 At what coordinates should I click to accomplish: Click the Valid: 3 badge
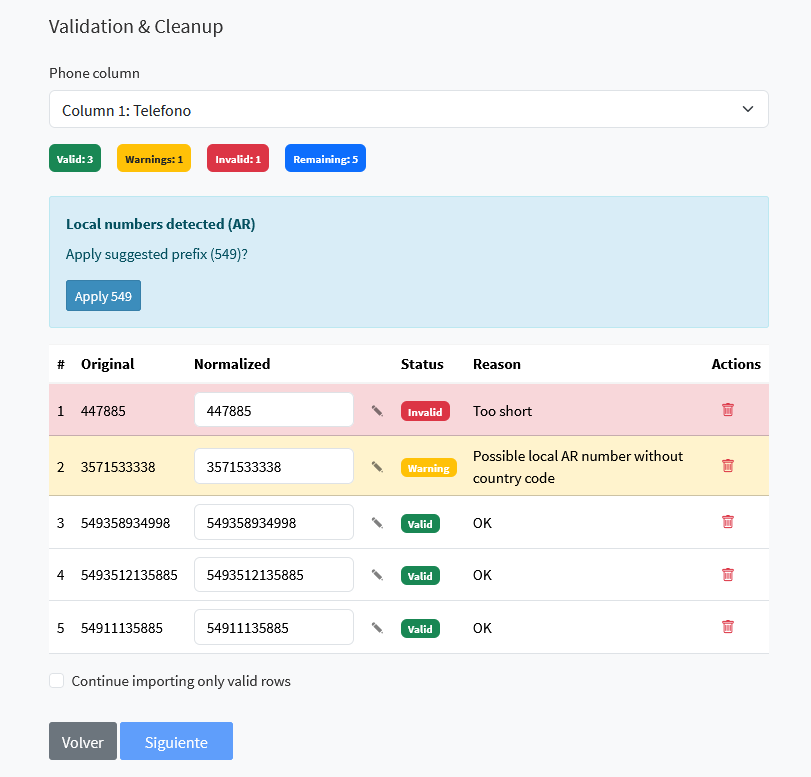coord(75,158)
